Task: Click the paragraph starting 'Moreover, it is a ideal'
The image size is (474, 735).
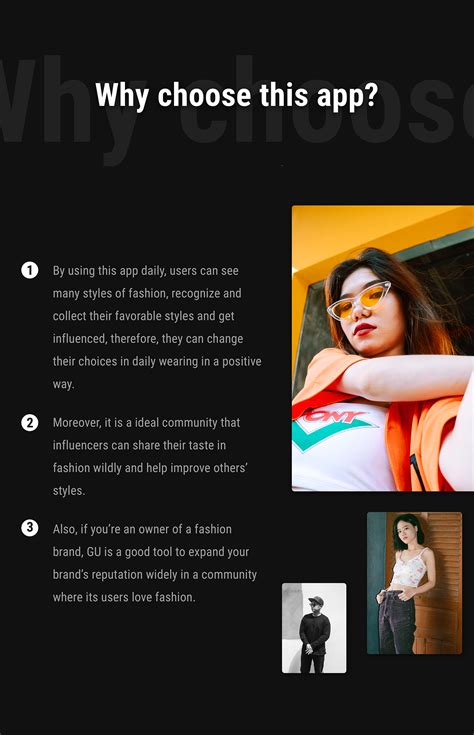Action: (x=150, y=457)
